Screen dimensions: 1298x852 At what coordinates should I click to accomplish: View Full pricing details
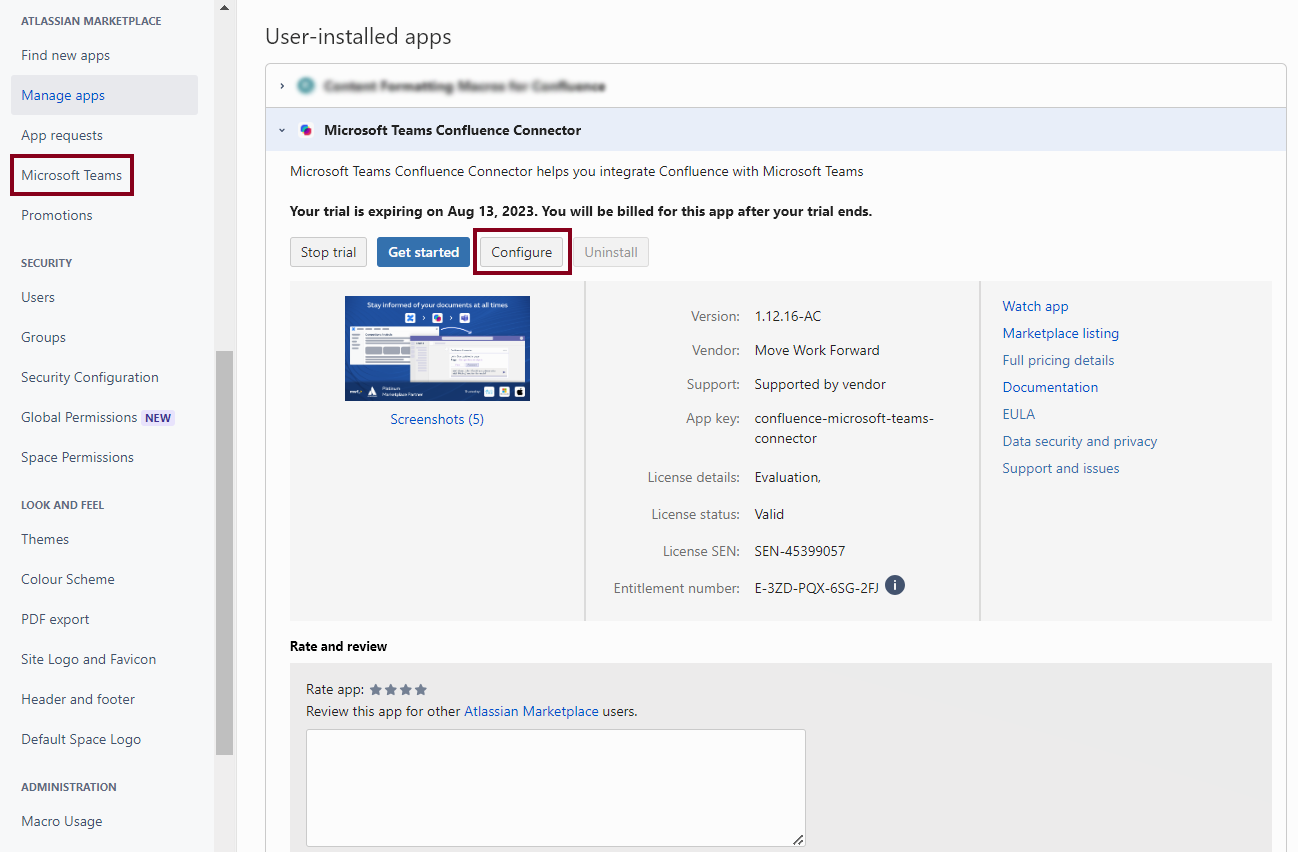[x=1058, y=360]
